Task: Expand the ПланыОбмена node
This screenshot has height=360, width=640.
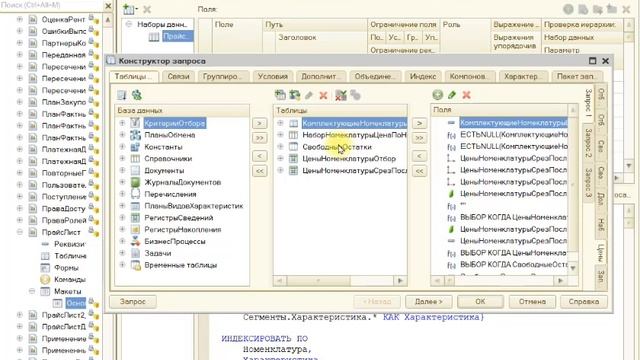Action: (x=122, y=135)
